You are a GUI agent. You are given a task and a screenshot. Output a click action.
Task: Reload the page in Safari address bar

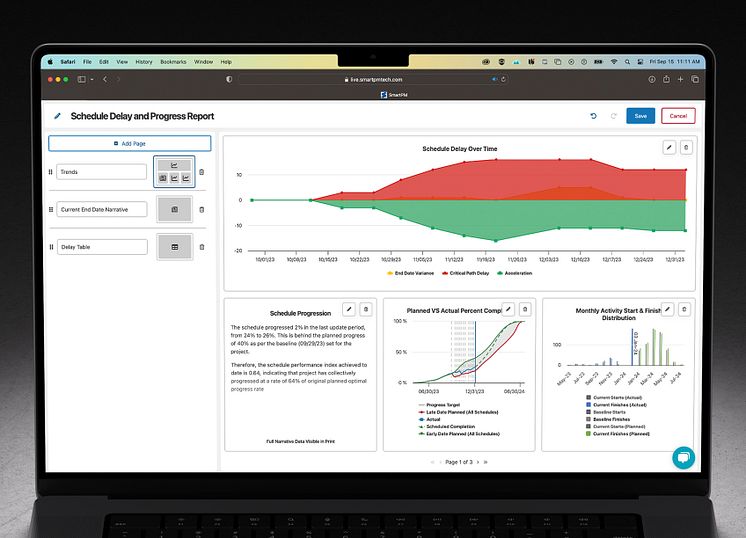coord(503,79)
